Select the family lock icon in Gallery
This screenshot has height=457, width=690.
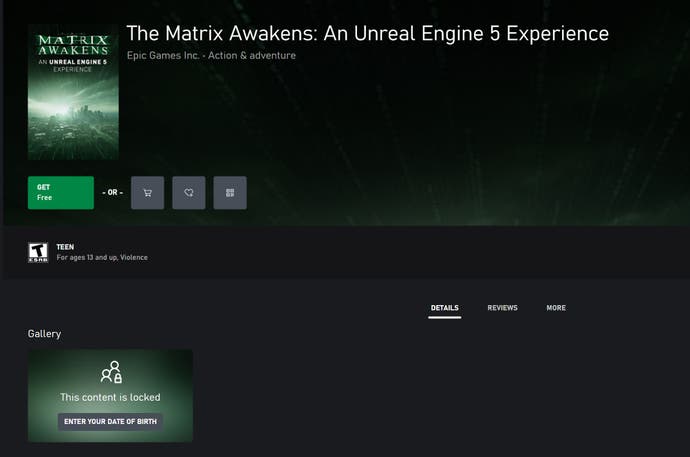click(x=111, y=372)
